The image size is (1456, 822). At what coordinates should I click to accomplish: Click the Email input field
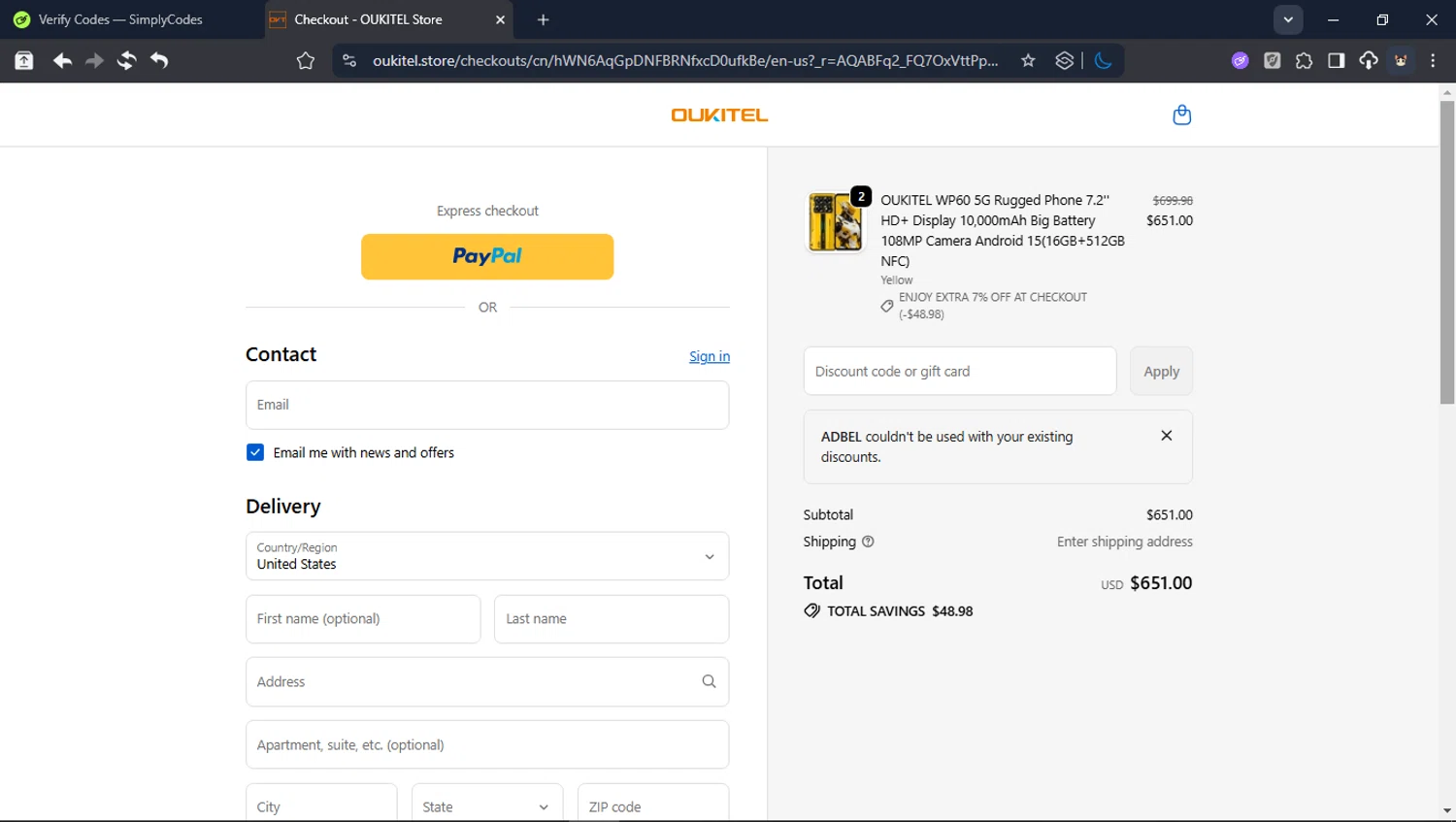pyautogui.click(x=487, y=405)
